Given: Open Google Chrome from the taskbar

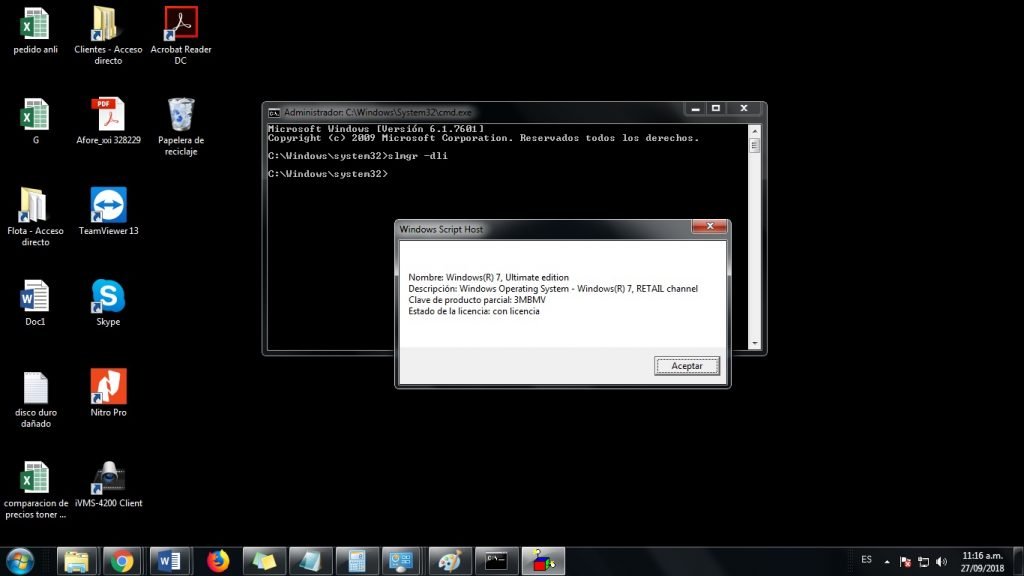Looking at the screenshot, I should click(121, 562).
